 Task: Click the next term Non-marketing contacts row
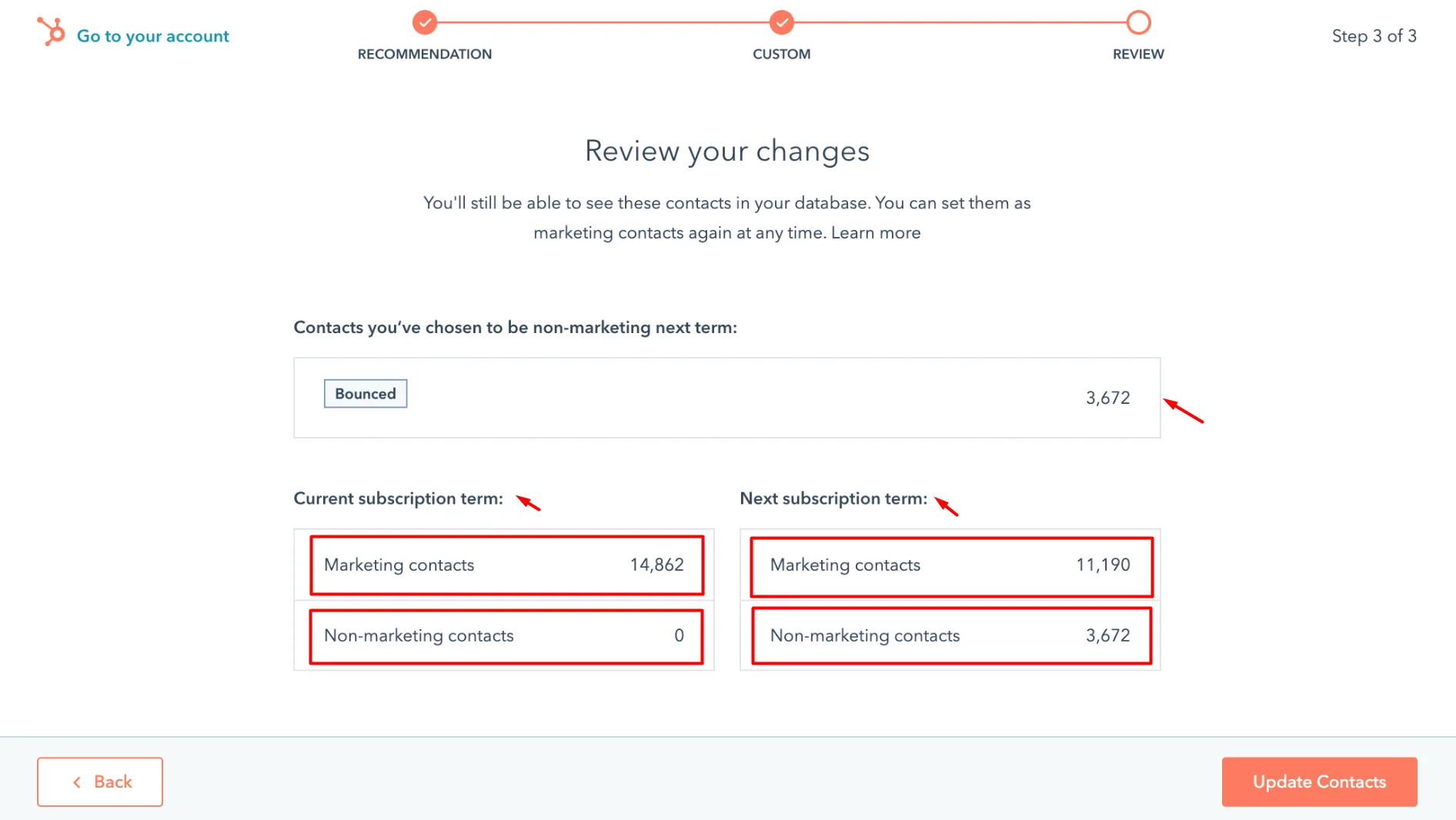coord(951,636)
